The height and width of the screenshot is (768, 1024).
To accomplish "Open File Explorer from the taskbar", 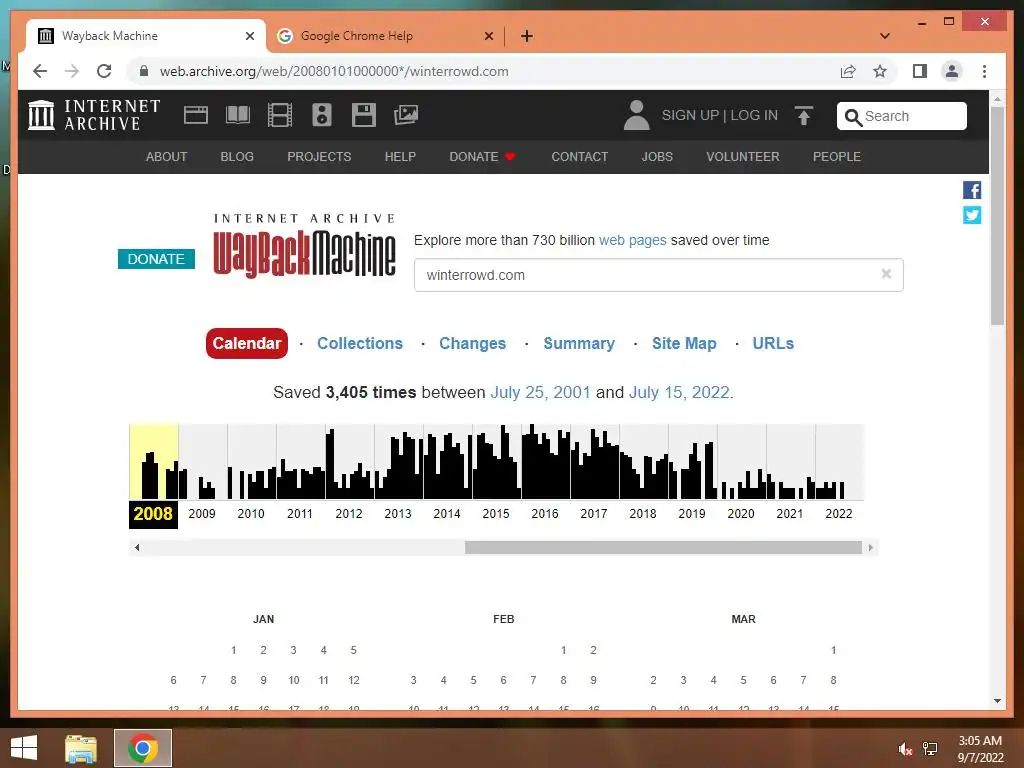I will click(x=81, y=748).
